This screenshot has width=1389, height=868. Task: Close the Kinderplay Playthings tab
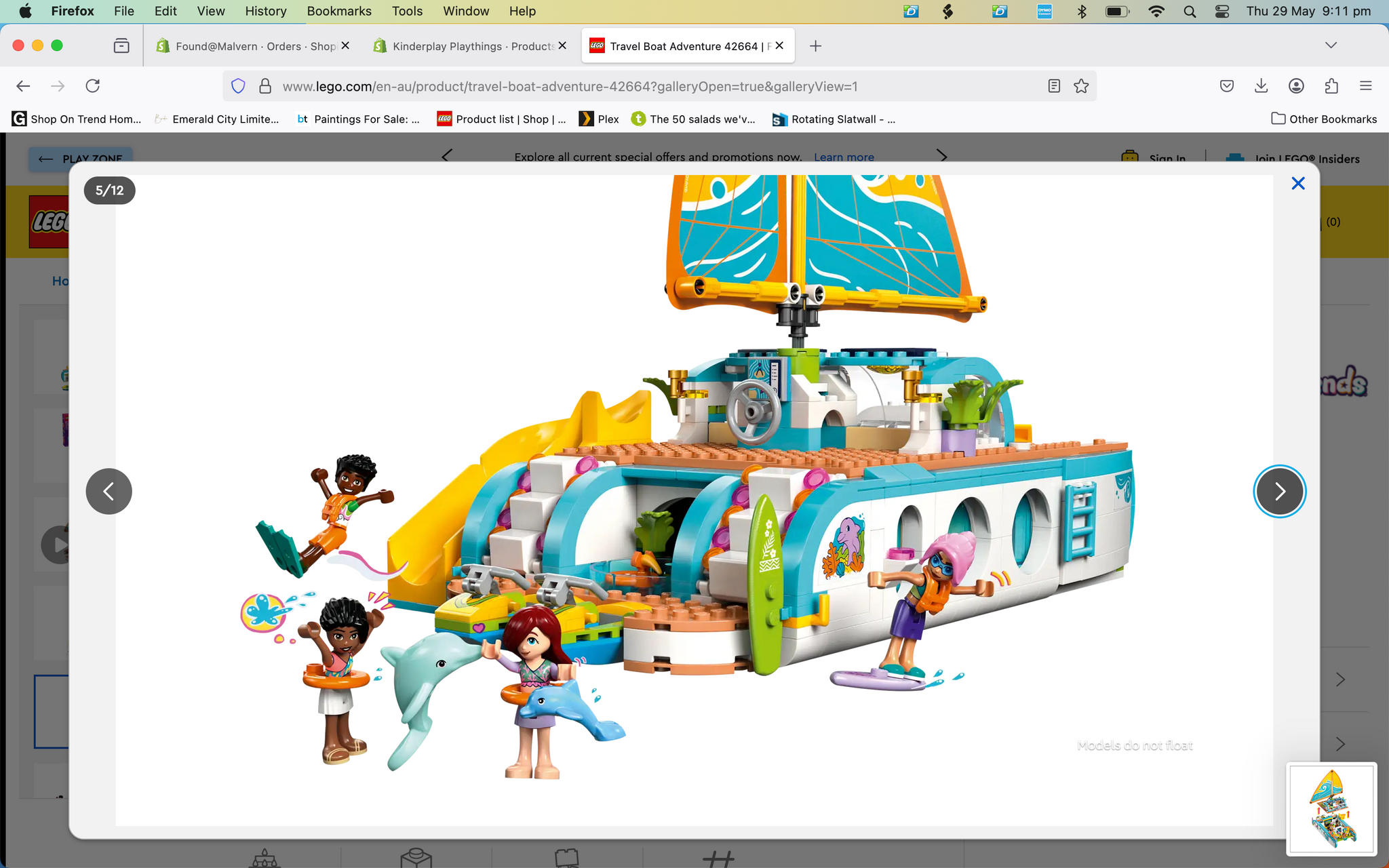point(562,45)
